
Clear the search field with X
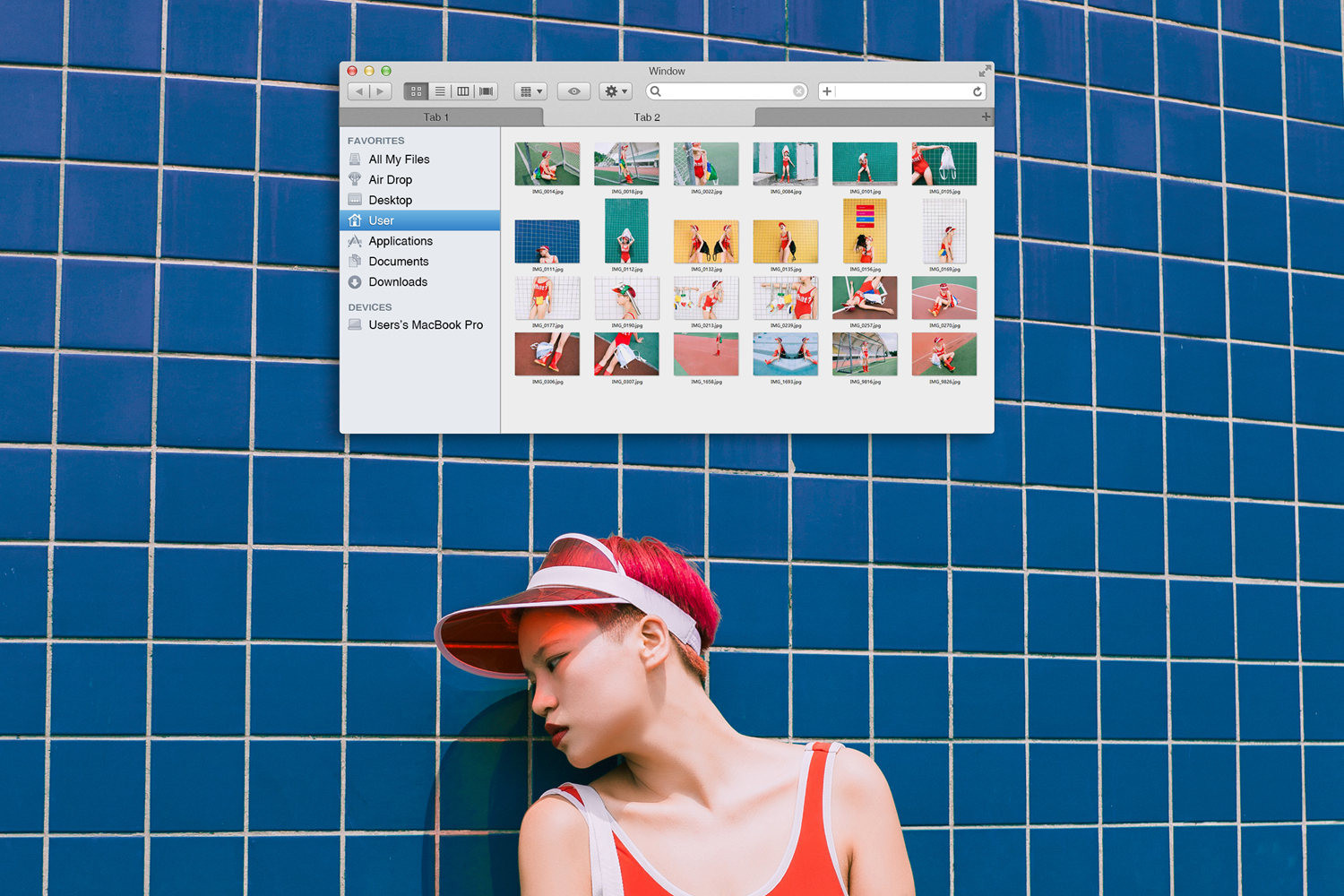[798, 91]
